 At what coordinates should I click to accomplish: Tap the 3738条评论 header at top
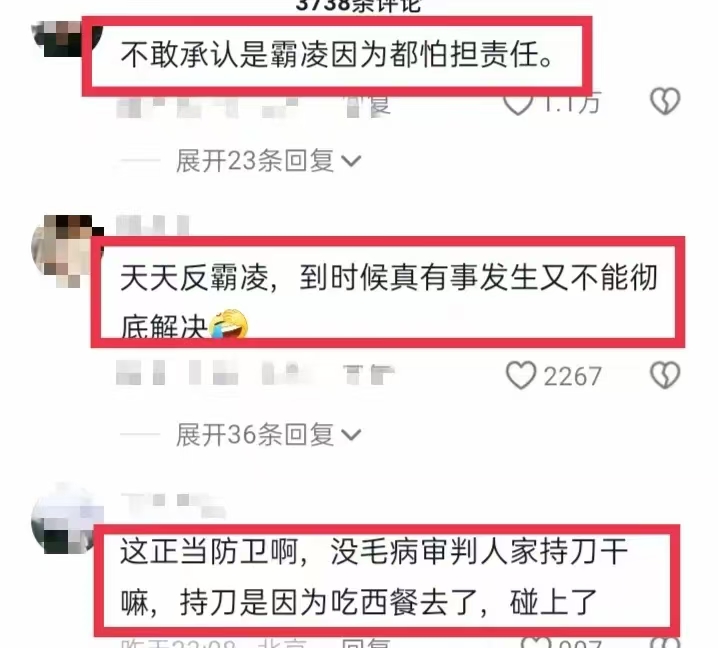click(358, 5)
